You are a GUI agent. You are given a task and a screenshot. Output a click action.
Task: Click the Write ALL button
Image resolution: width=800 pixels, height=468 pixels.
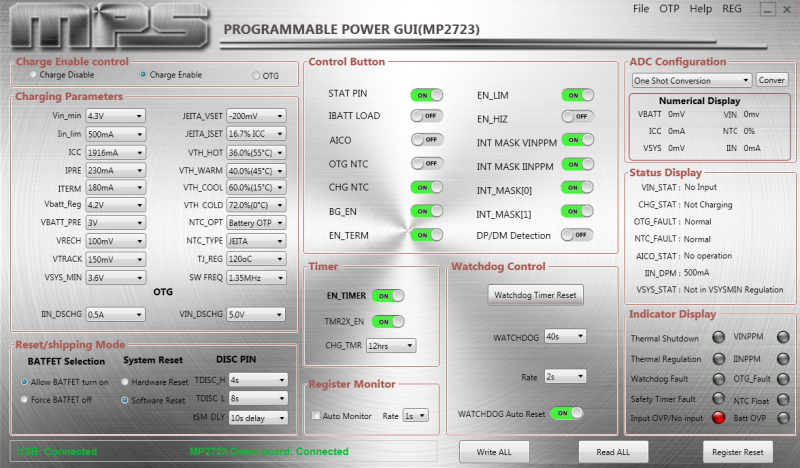tap(494, 452)
